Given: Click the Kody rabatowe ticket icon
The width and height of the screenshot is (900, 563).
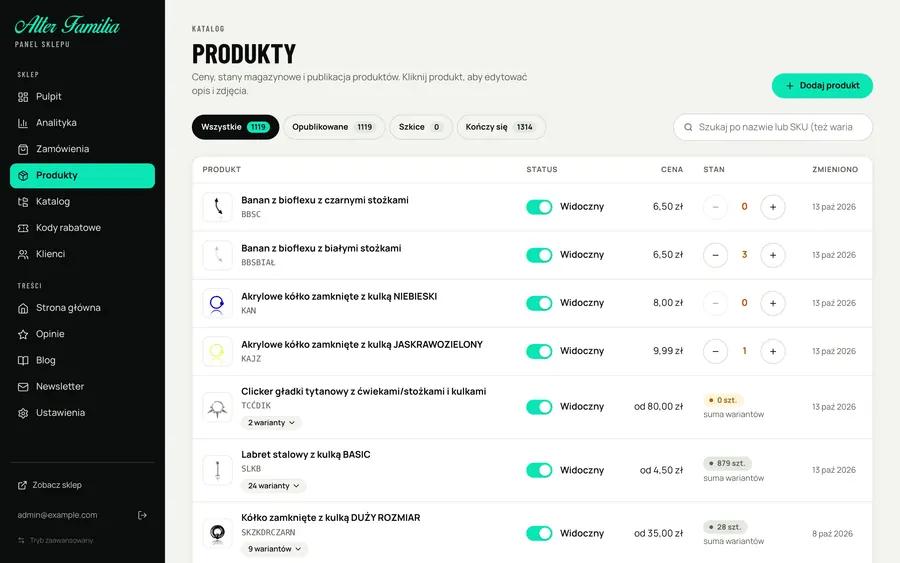Looking at the screenshot, I should click(x=23, y=228).
